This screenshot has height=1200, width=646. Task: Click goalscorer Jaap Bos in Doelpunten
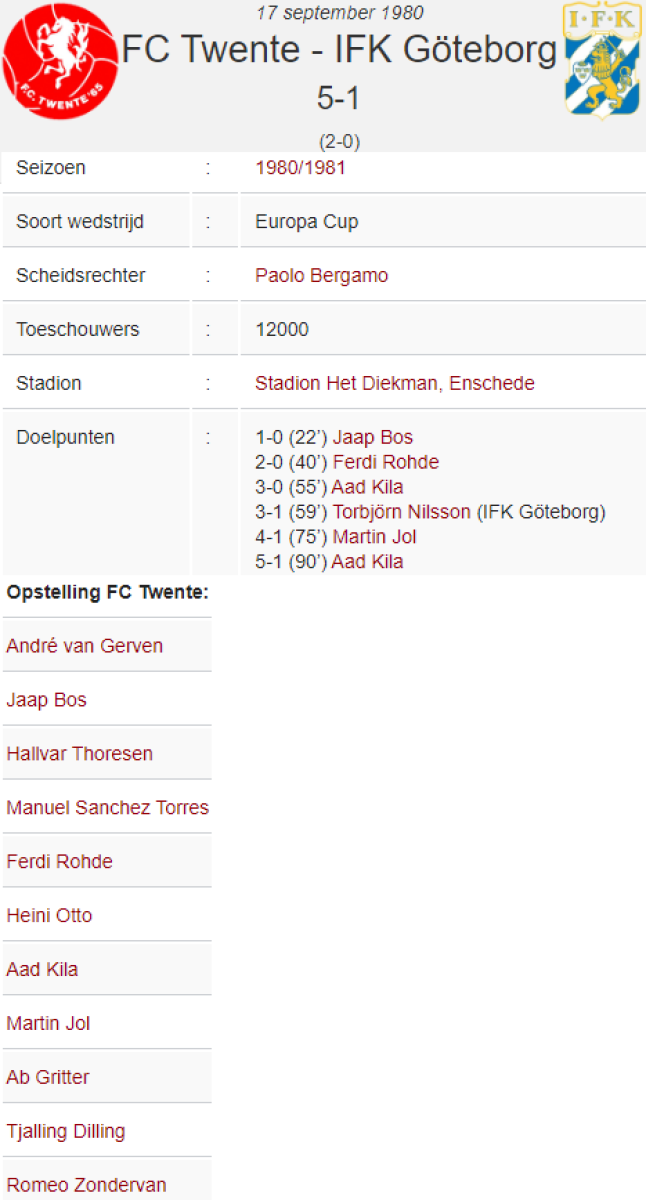coord(372,438)
